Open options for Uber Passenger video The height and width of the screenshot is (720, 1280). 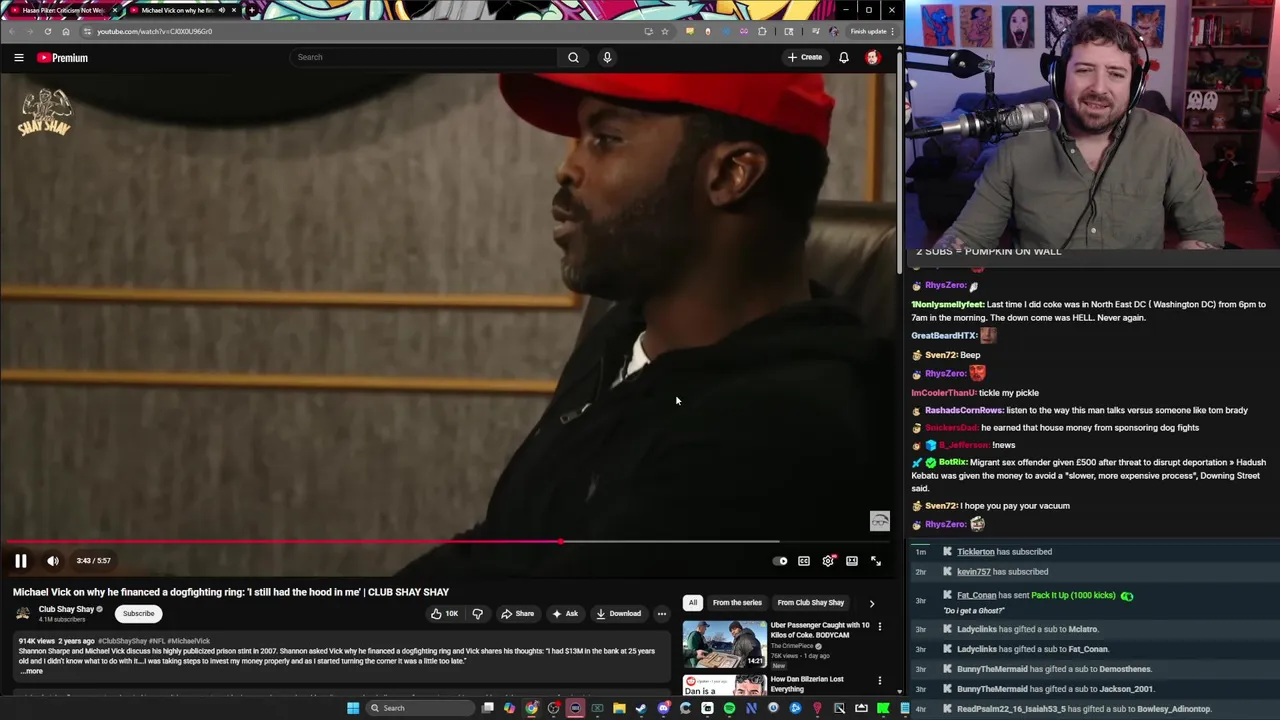tap(880, 627)
